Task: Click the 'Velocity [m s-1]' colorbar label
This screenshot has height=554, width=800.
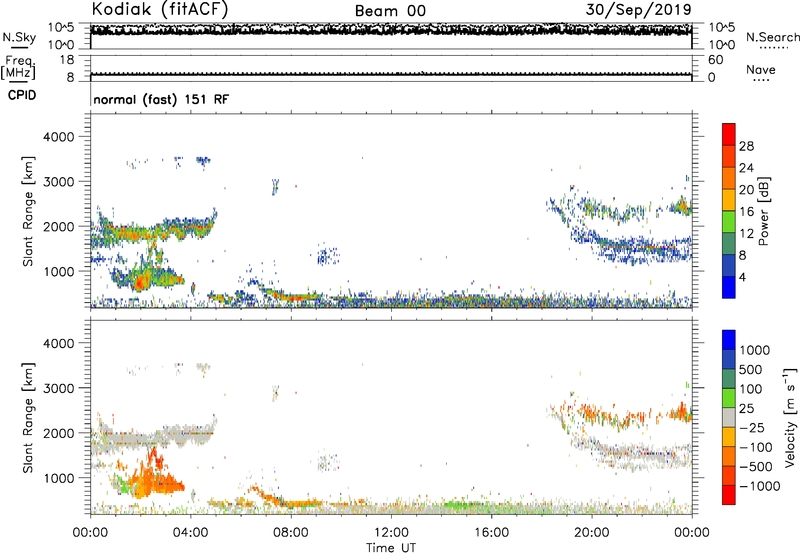Action: [x=790, y=417]
